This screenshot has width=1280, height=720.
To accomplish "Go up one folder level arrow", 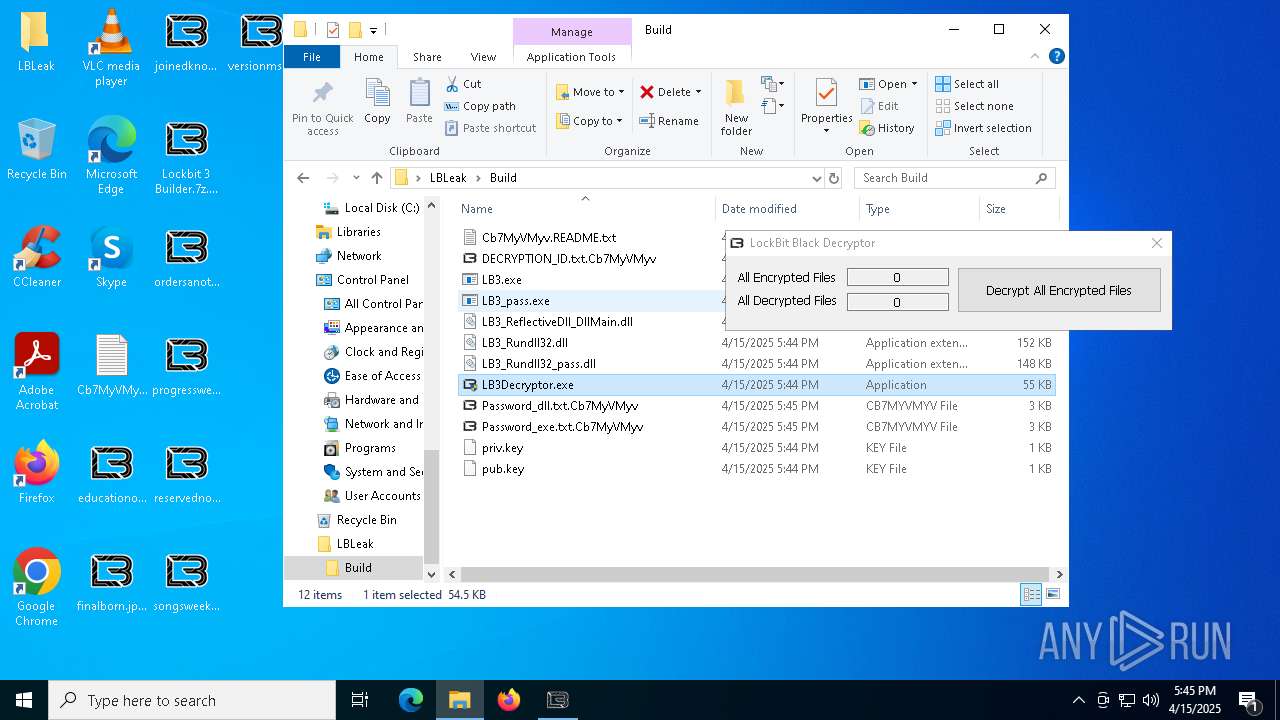I will pyautogui.click(x=376, y=178).
